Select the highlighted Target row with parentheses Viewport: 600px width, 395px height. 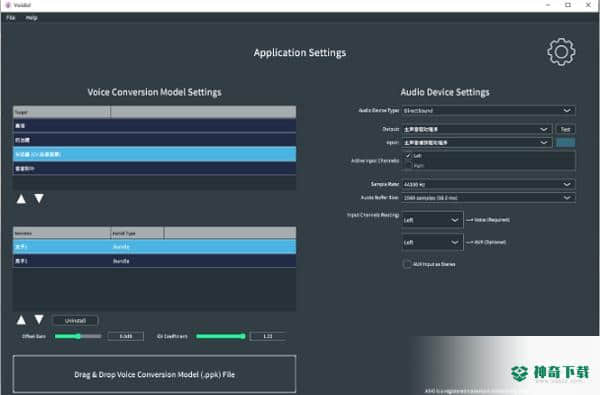point(154,154)
